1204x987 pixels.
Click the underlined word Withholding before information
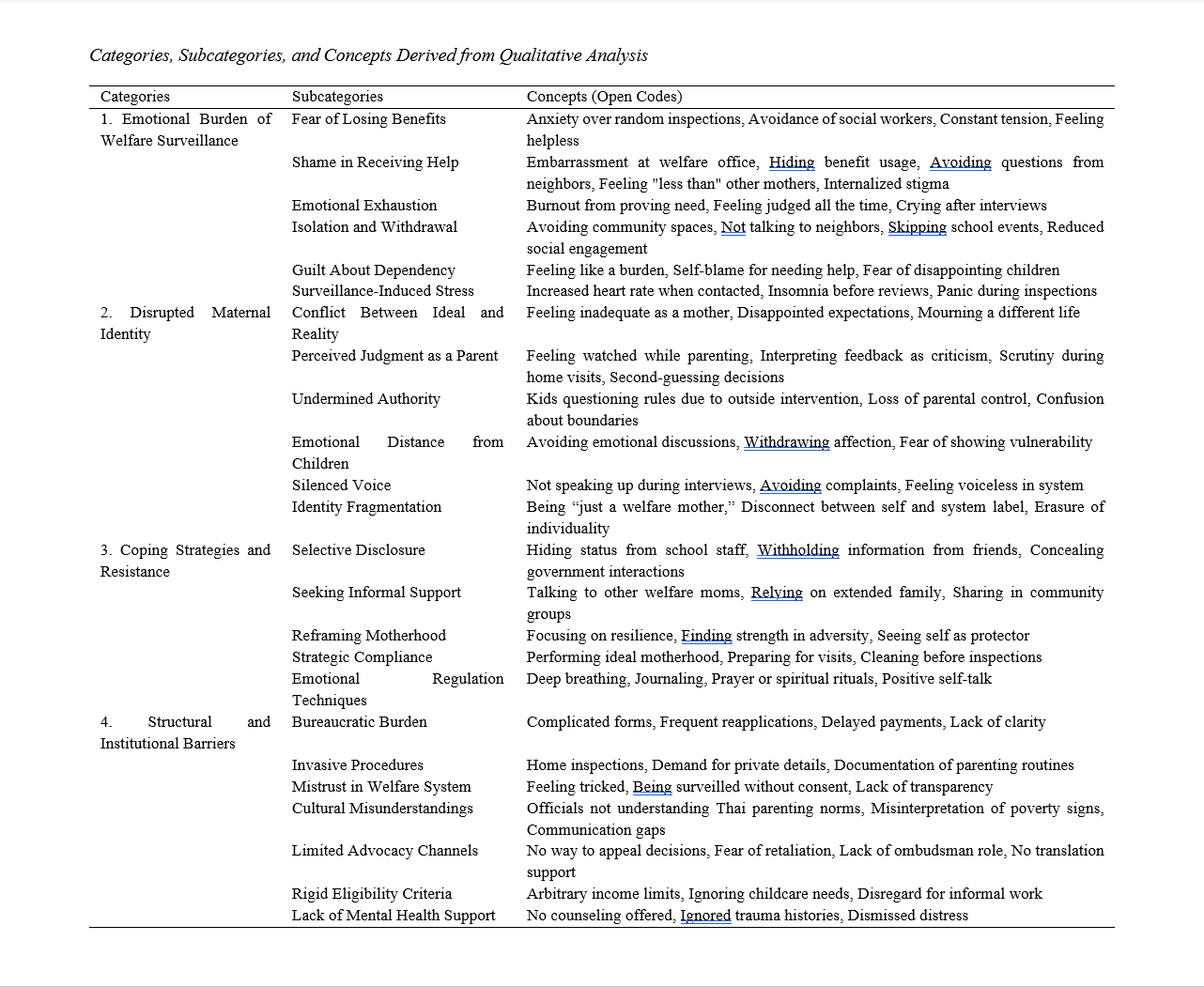point(797,550)
